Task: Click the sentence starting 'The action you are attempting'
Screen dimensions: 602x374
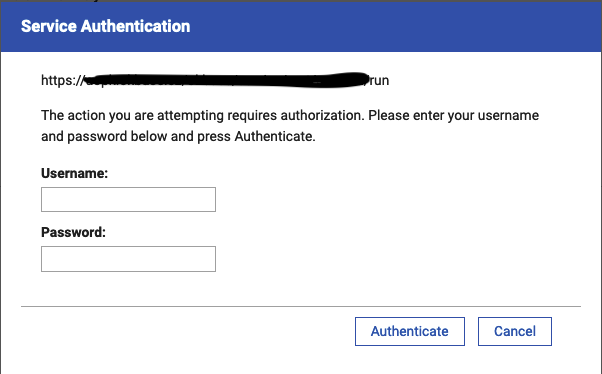Action: point(290,115)
